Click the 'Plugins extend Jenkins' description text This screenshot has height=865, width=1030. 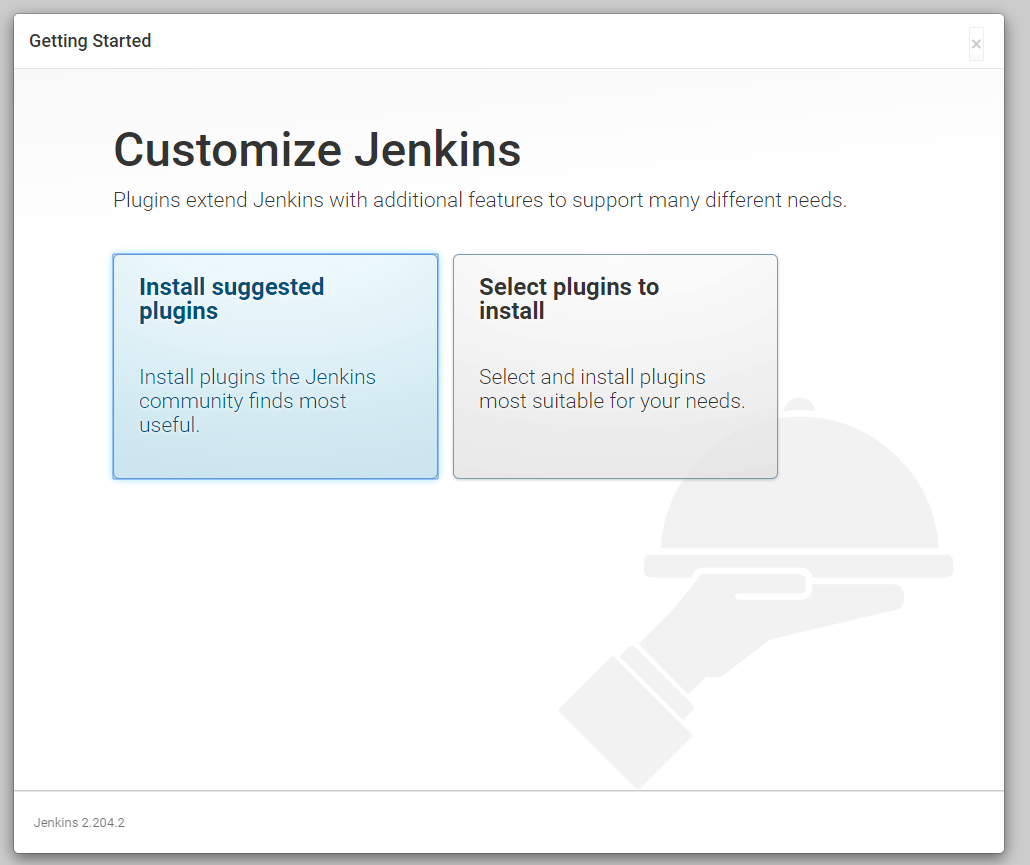480,200
